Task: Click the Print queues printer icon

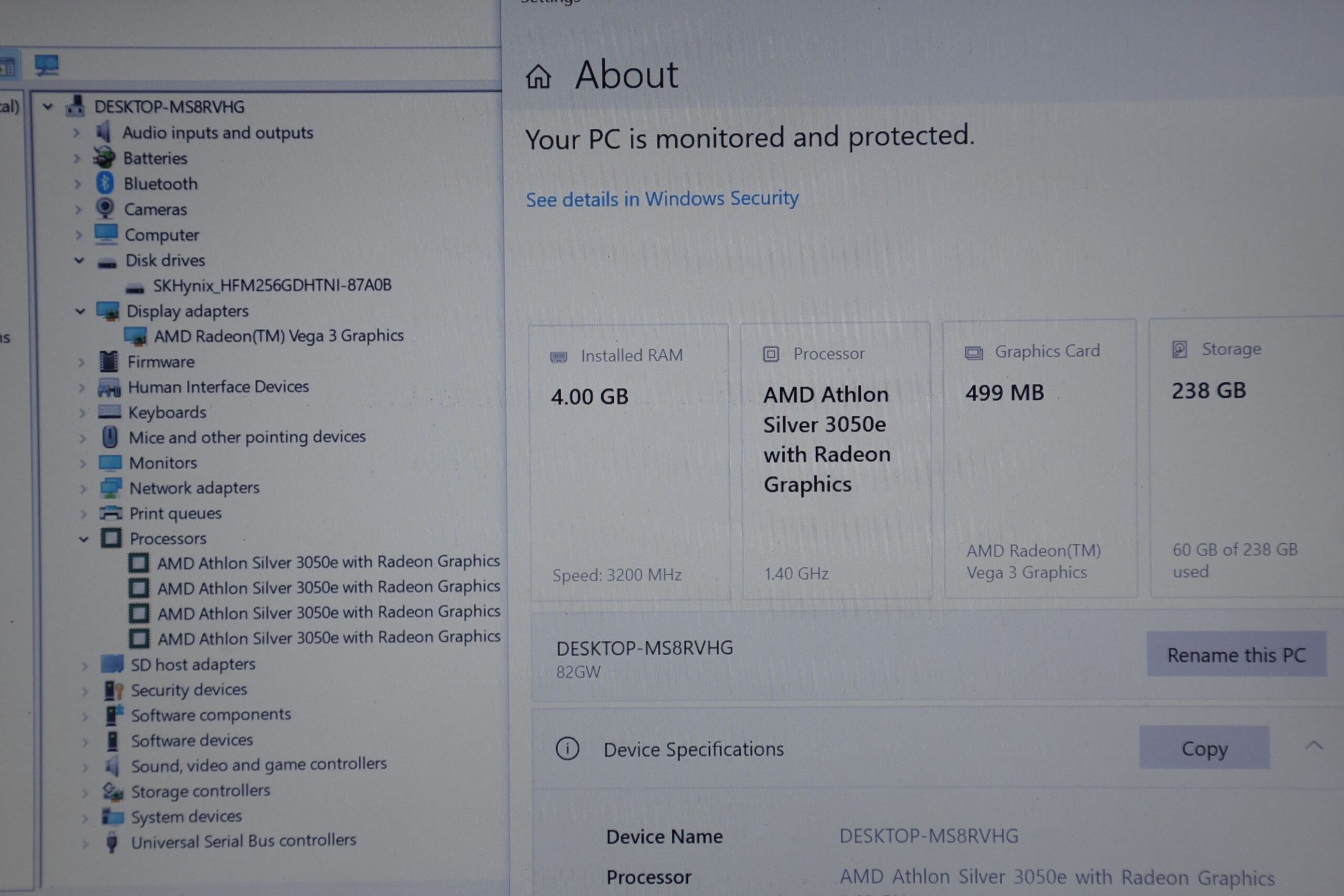Action: pos(111,513)
